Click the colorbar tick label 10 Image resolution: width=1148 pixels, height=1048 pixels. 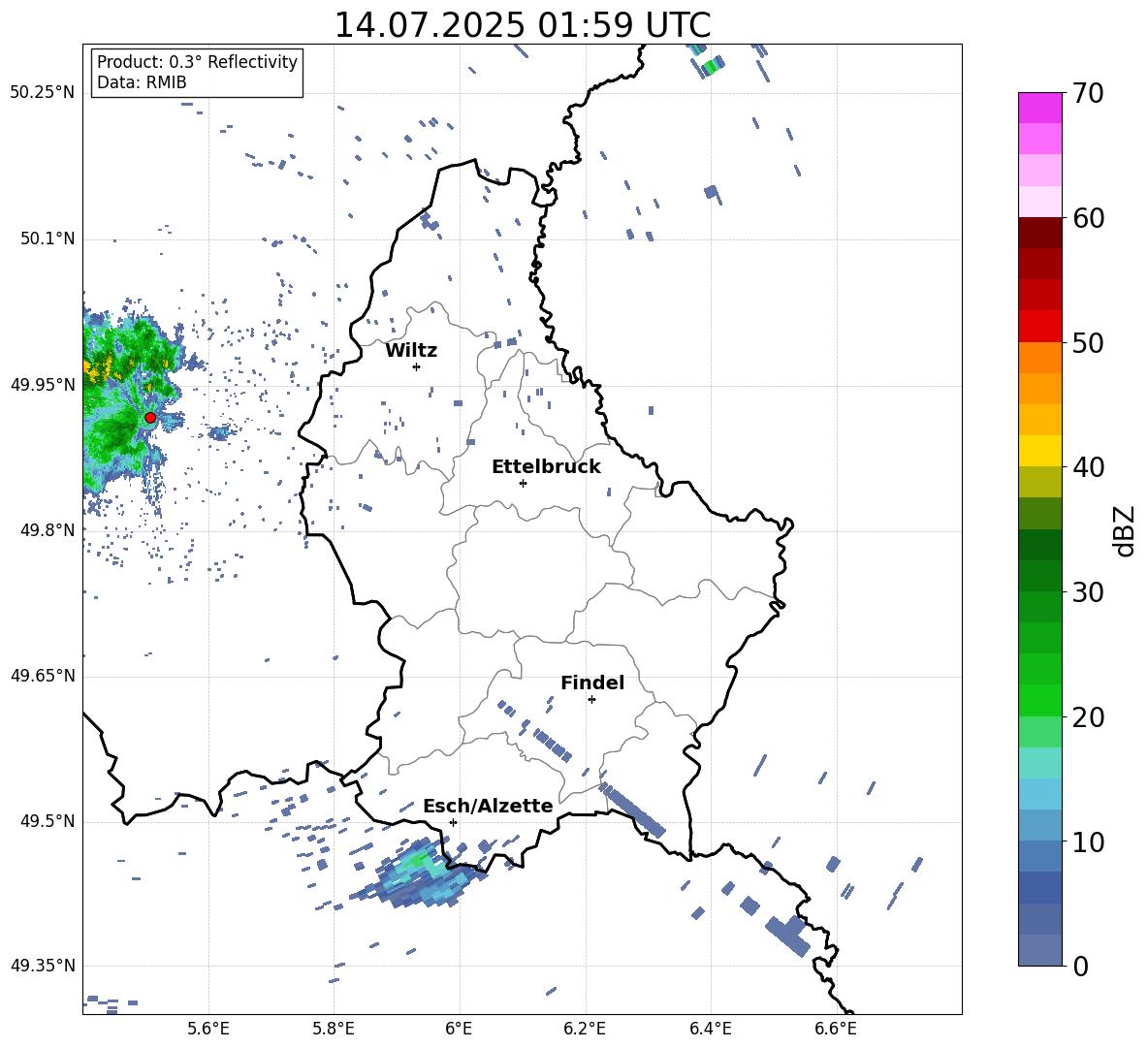(x=1088, y=842)
